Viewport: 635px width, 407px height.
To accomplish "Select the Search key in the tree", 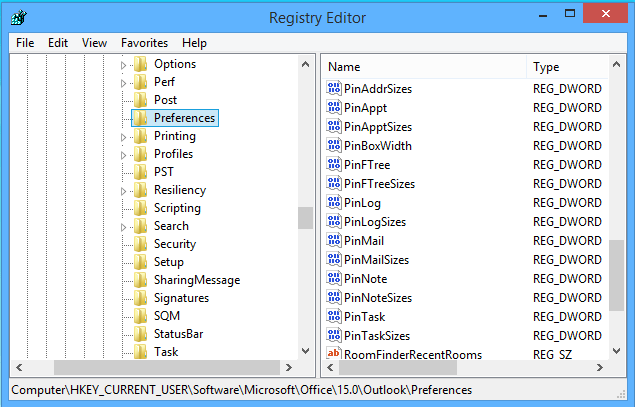I will [171, 226].
